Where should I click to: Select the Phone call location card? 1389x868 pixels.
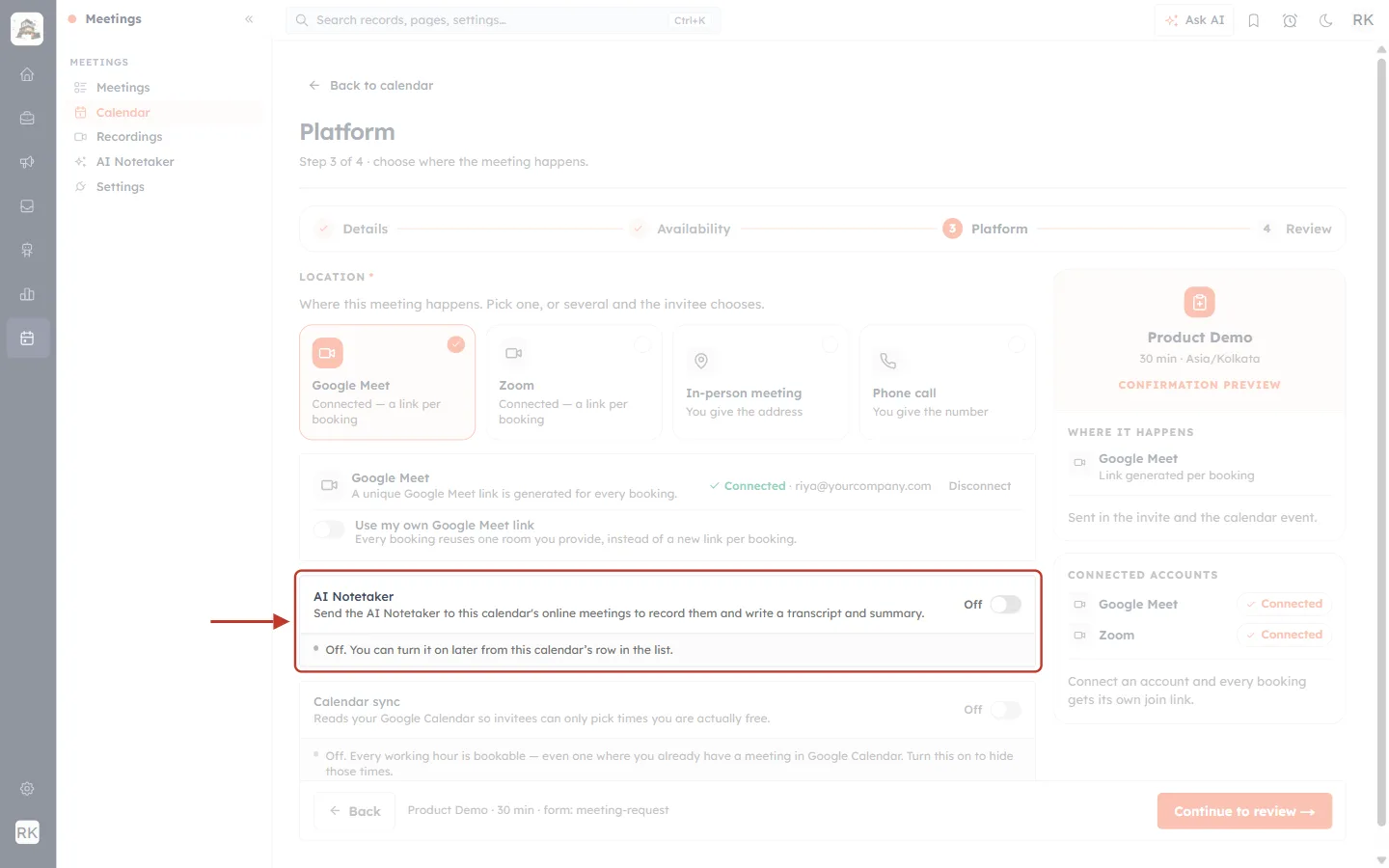947,382
